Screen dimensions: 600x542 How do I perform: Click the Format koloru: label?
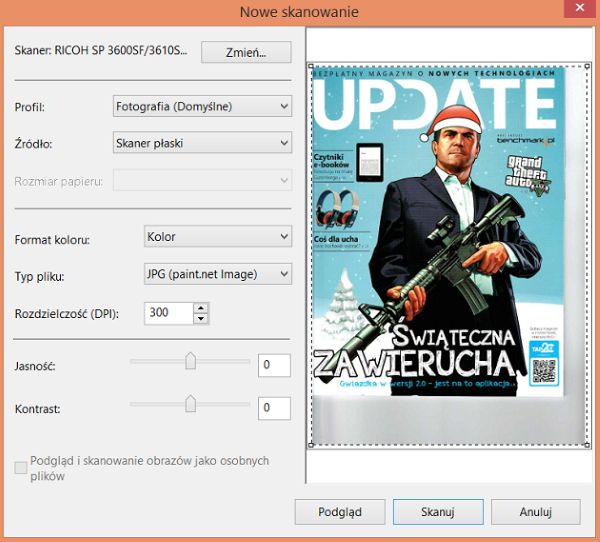coord(52,240)
